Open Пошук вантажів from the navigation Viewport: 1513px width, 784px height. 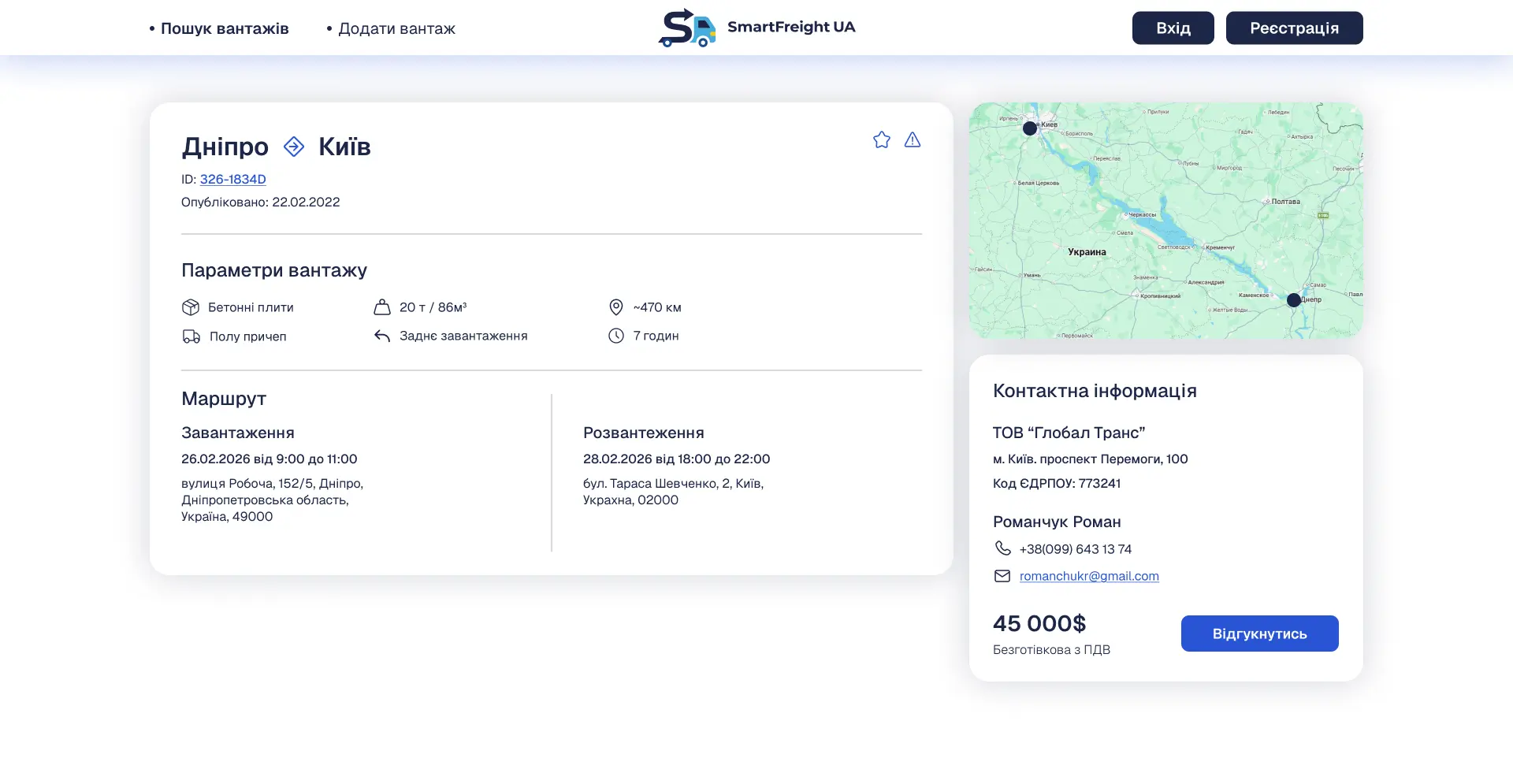tap(225, 28)
